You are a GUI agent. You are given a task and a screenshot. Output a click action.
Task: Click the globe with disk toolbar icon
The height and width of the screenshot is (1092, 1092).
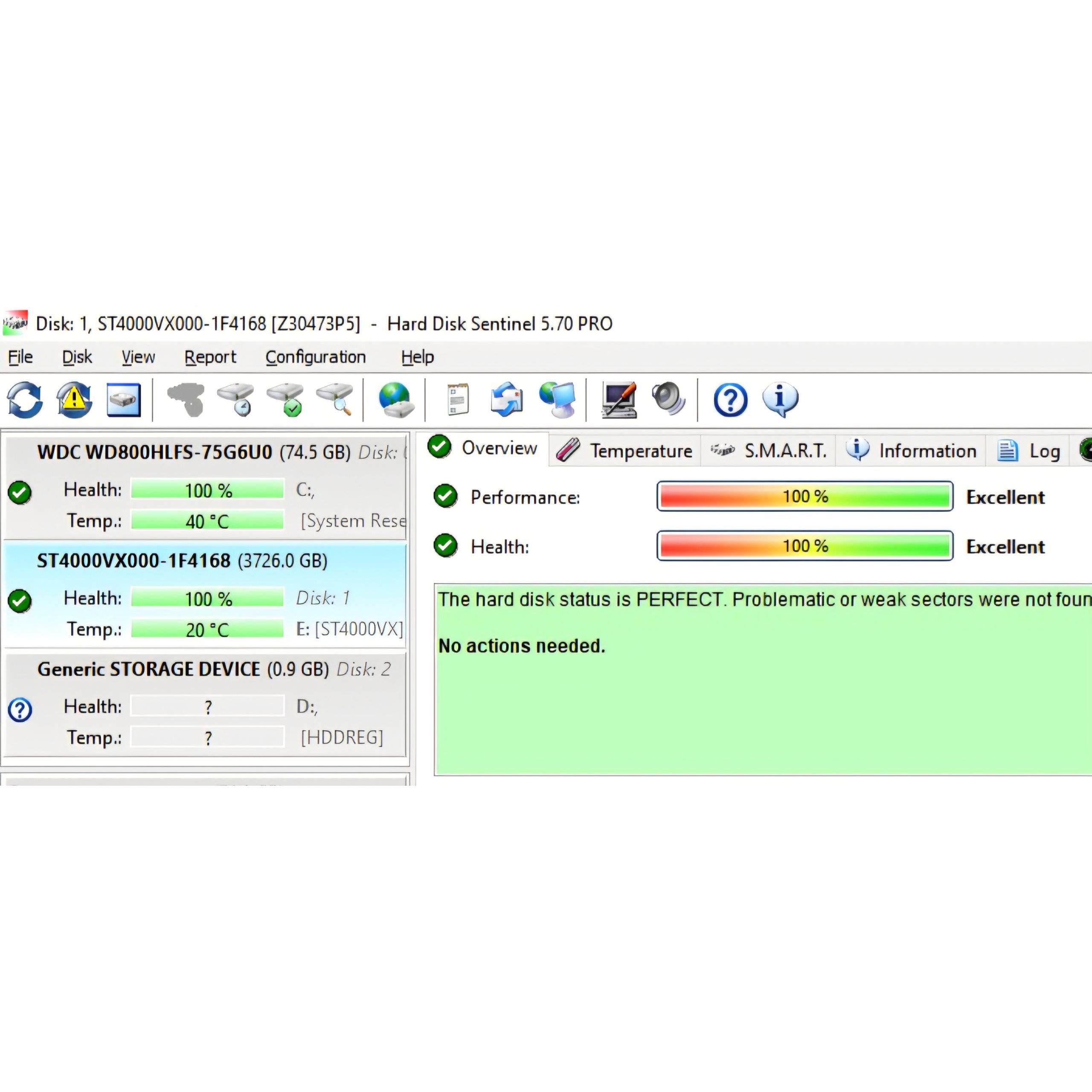[395, 400]
